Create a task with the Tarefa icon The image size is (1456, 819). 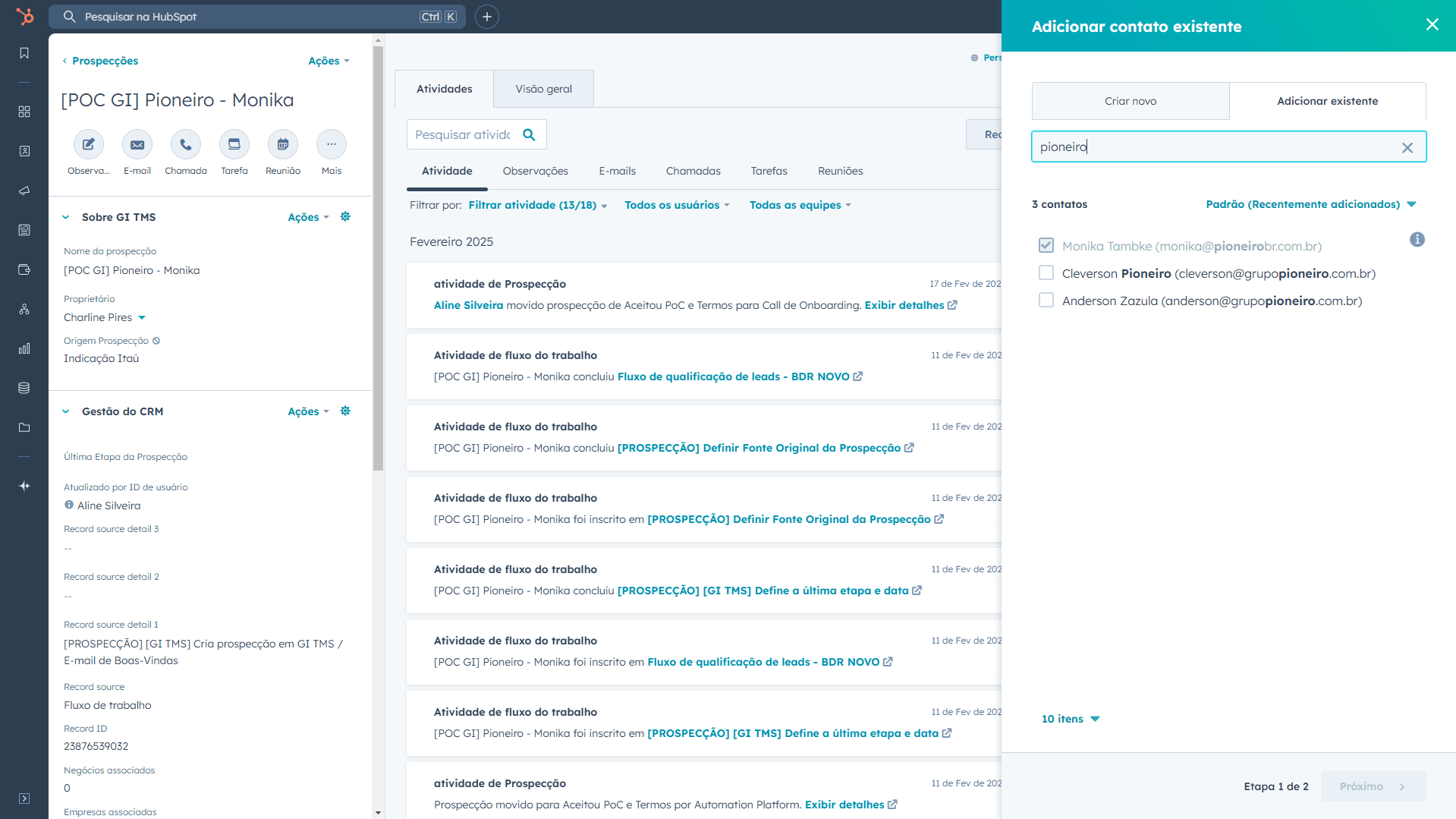(234, 144)
